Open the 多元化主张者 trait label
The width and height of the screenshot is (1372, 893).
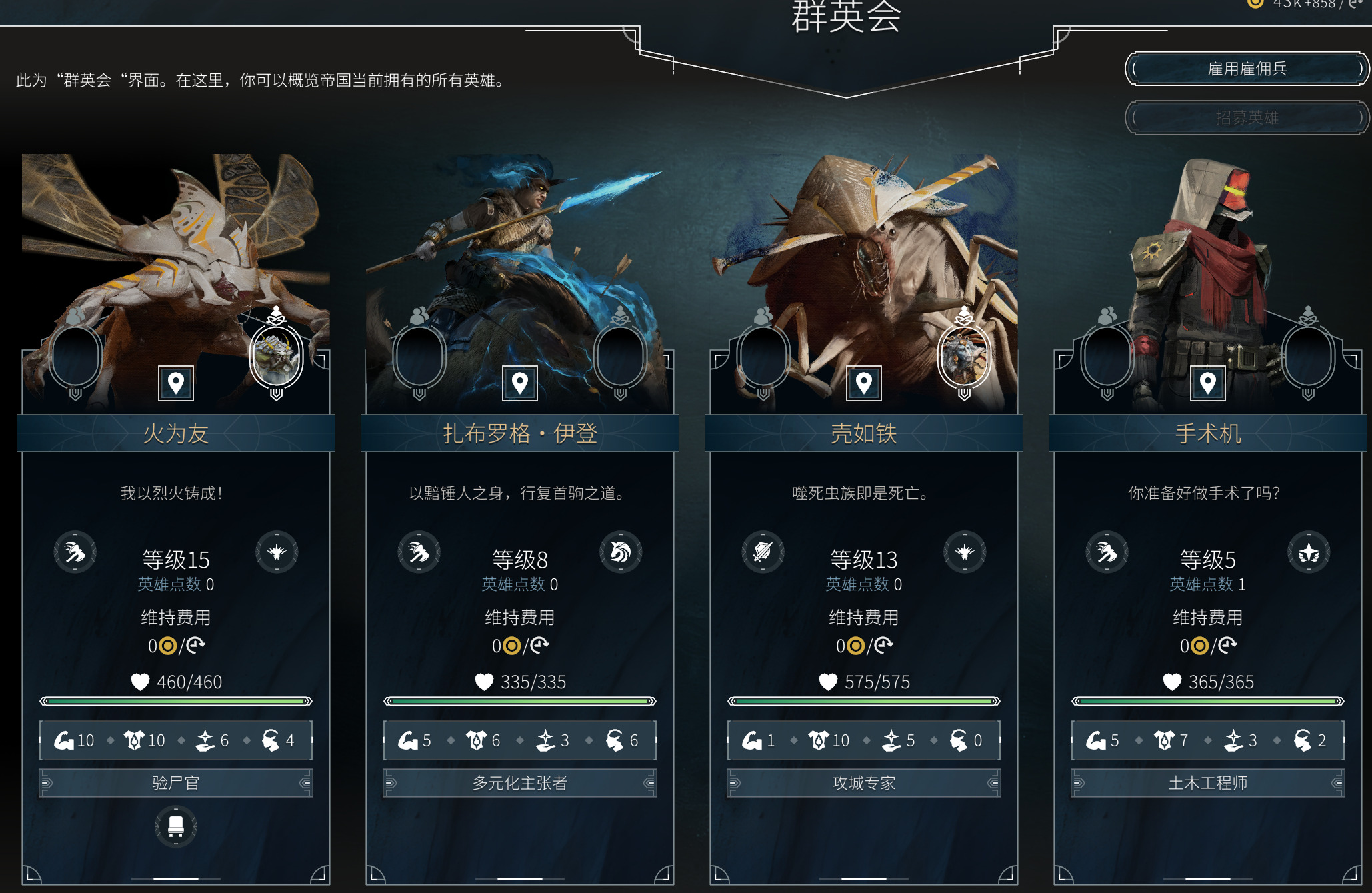point(520,783)
